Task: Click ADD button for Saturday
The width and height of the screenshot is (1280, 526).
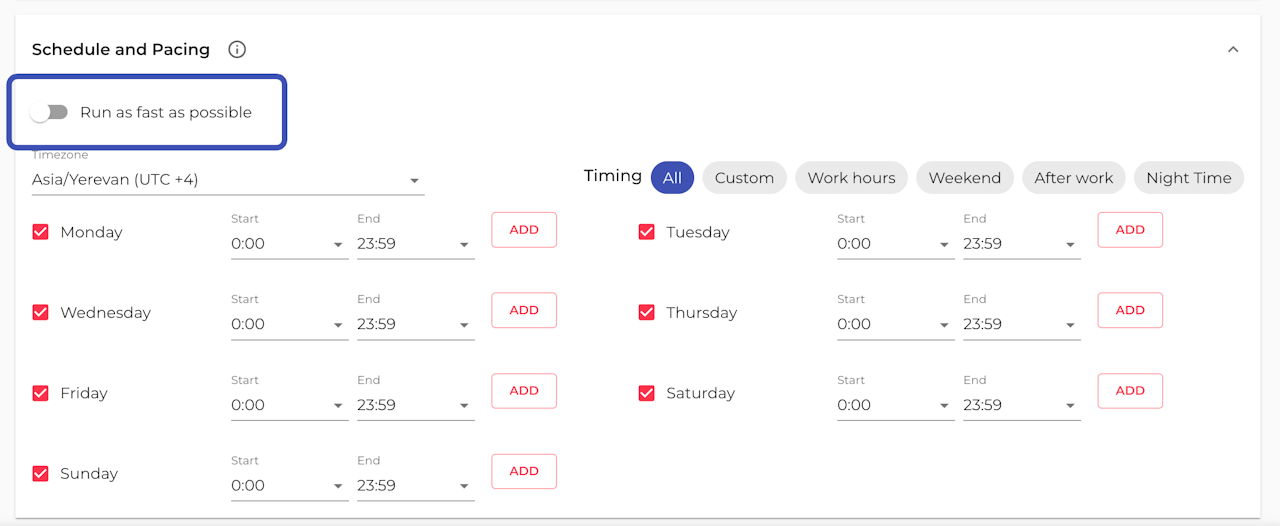Action: pos(1130,391)
